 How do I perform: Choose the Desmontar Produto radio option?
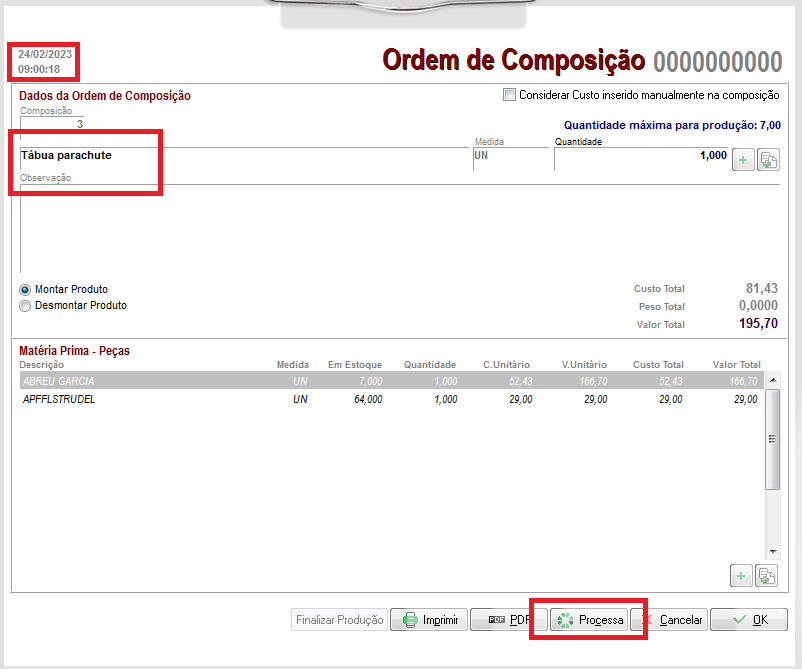pos(26,306)
